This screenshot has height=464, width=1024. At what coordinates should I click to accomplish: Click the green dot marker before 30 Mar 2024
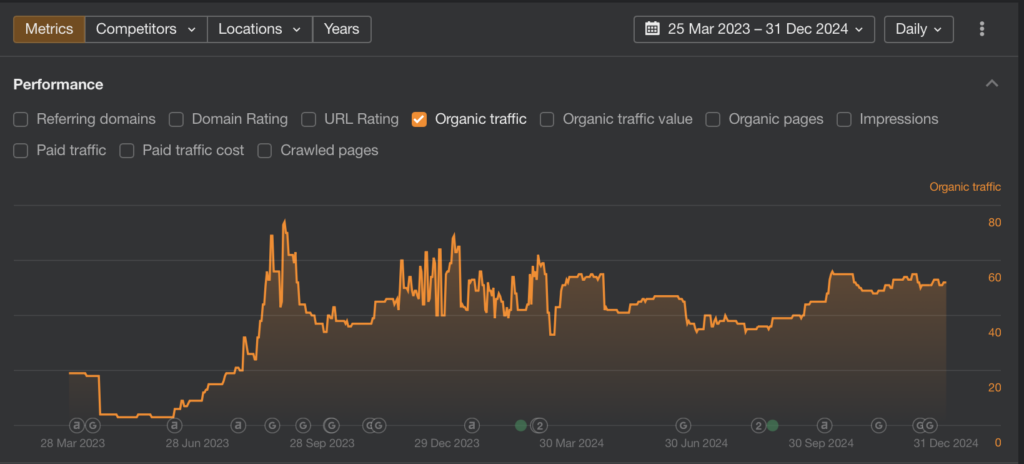click(x=521, y=425)
